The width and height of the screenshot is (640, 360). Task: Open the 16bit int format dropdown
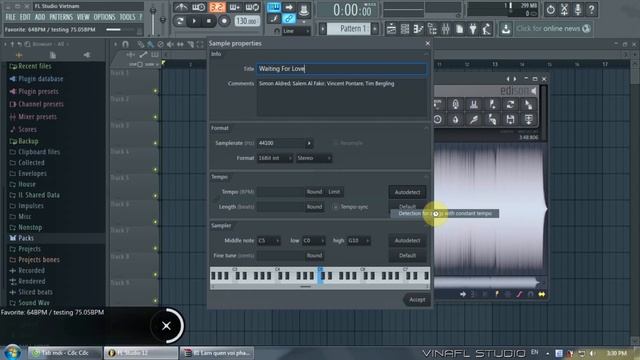tap(275, 158)
